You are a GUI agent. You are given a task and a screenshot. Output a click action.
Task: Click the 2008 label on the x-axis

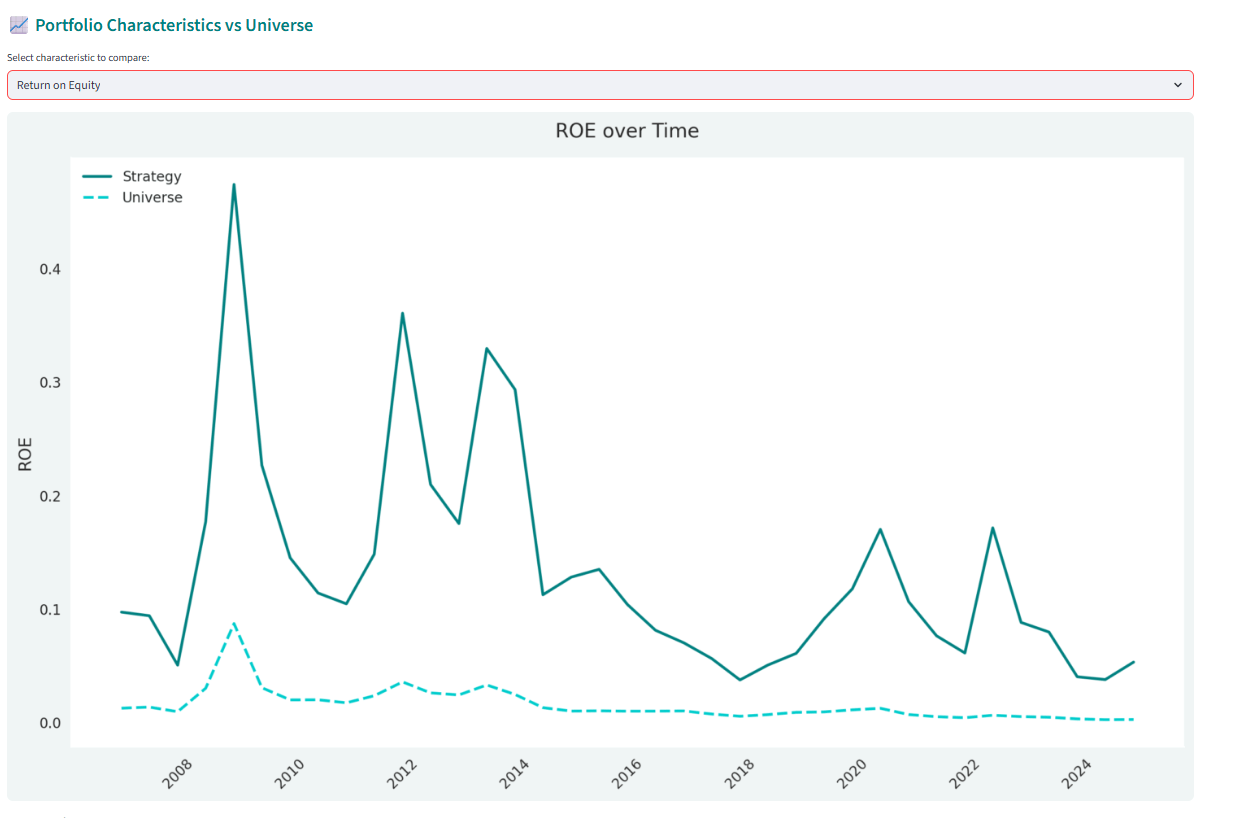[x=178, y=774]
